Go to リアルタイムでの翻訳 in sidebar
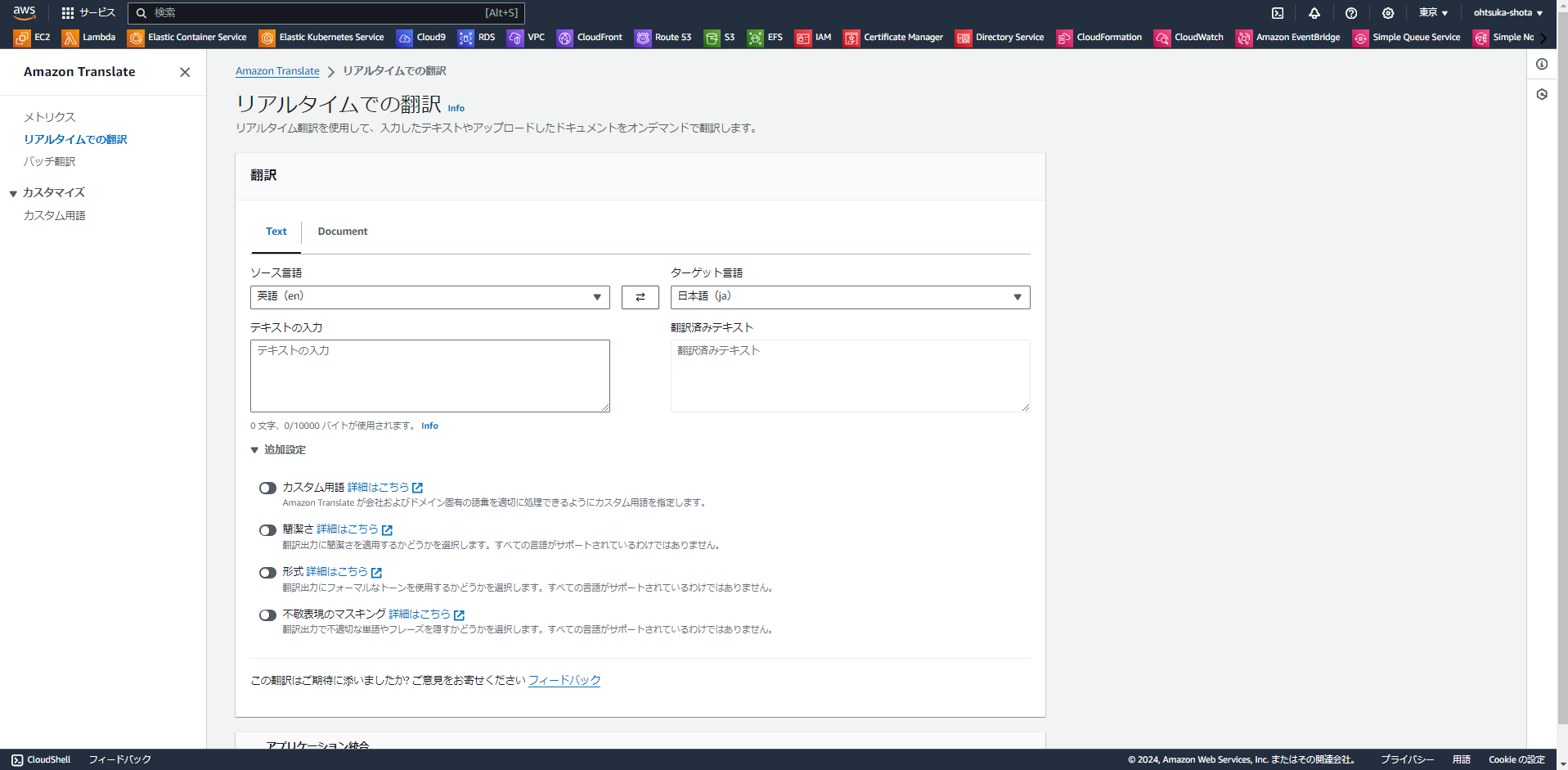 75,140
